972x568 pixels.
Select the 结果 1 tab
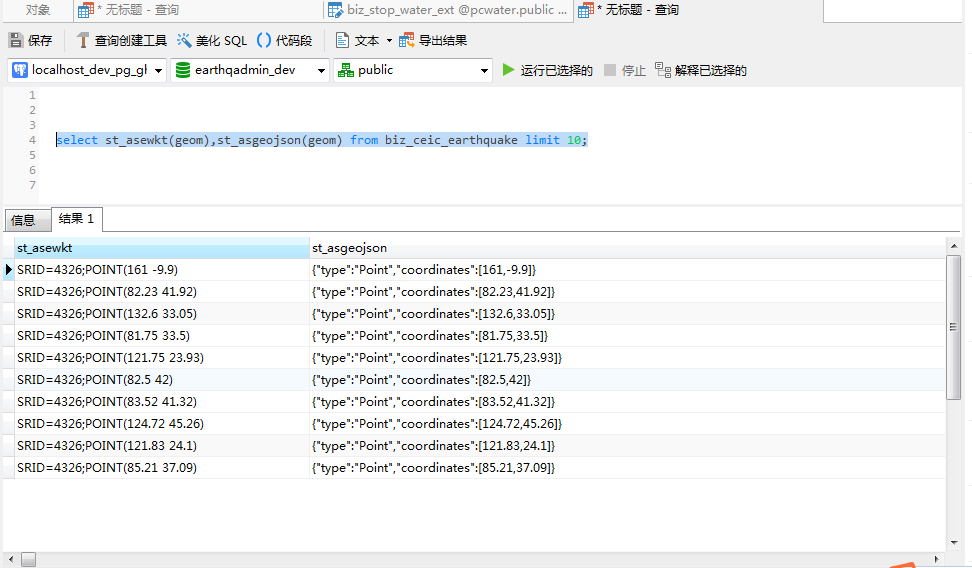point(76,219)
